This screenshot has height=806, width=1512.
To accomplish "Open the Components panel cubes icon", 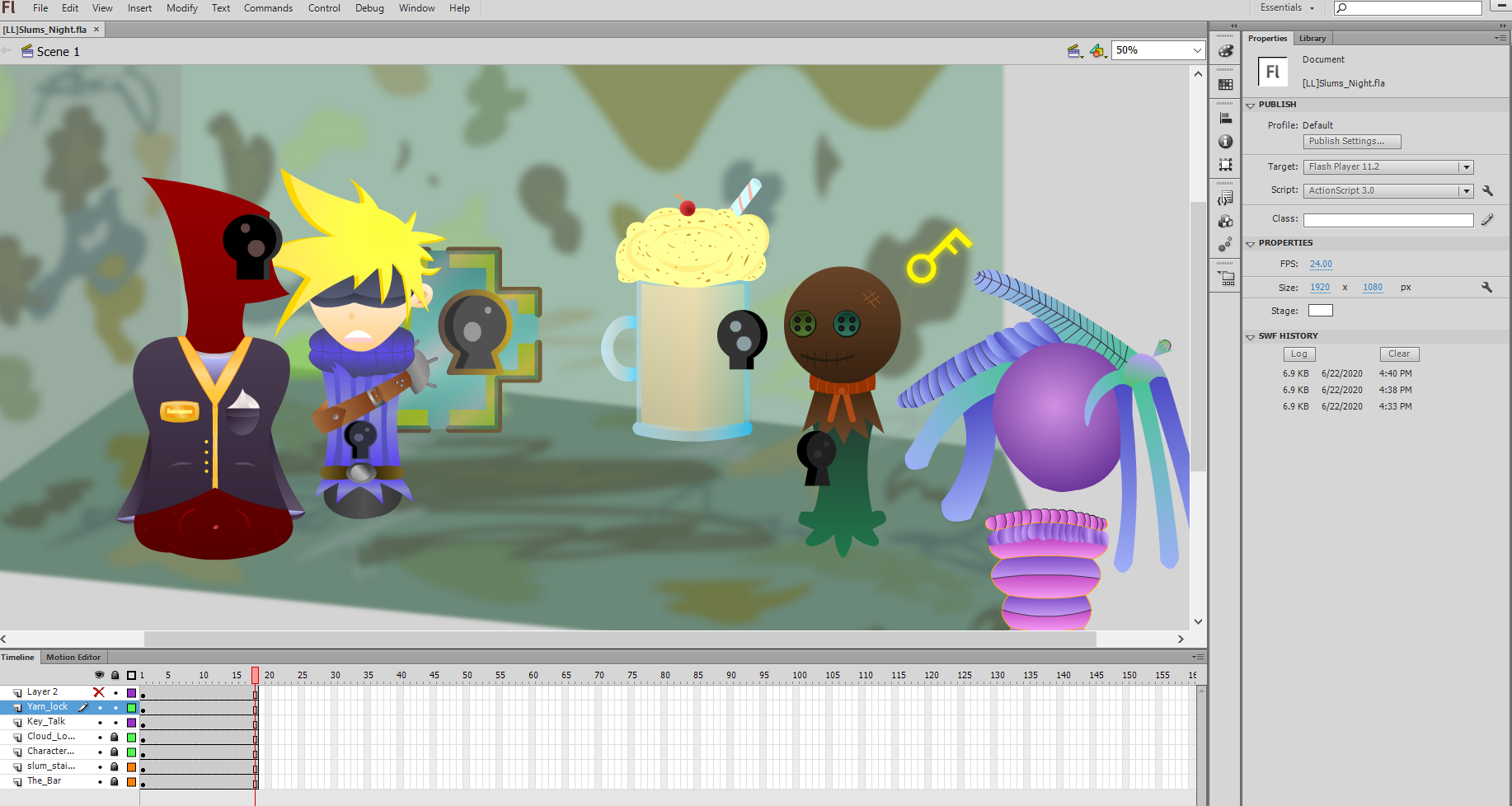I will 1226,221.
